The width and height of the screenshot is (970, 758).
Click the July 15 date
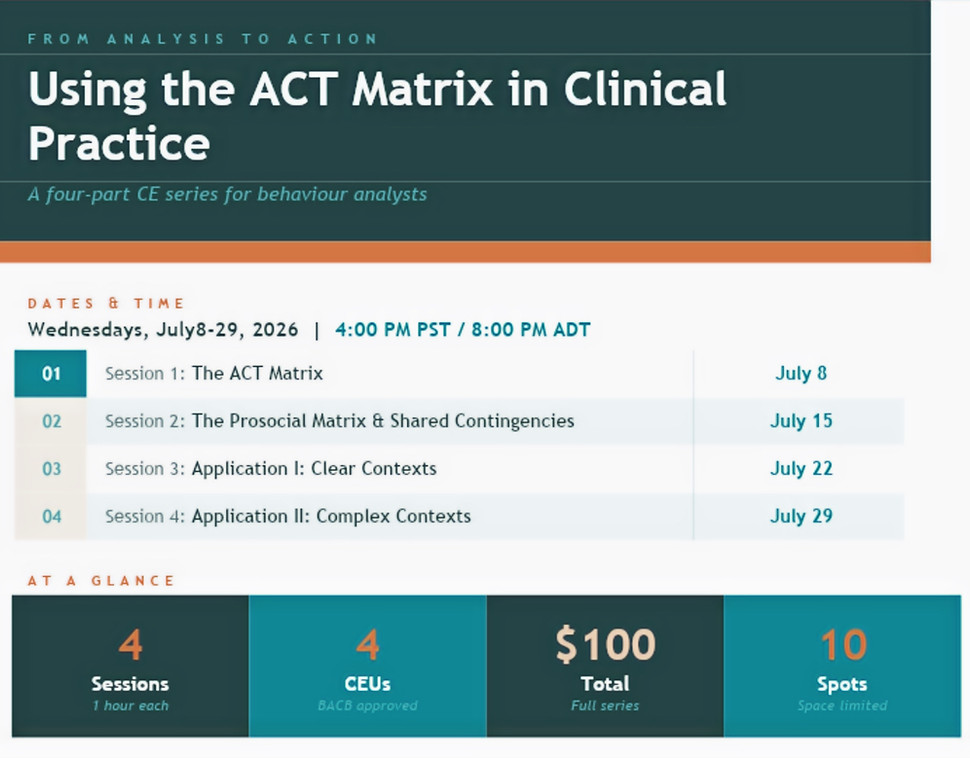(x=800, y=421)
